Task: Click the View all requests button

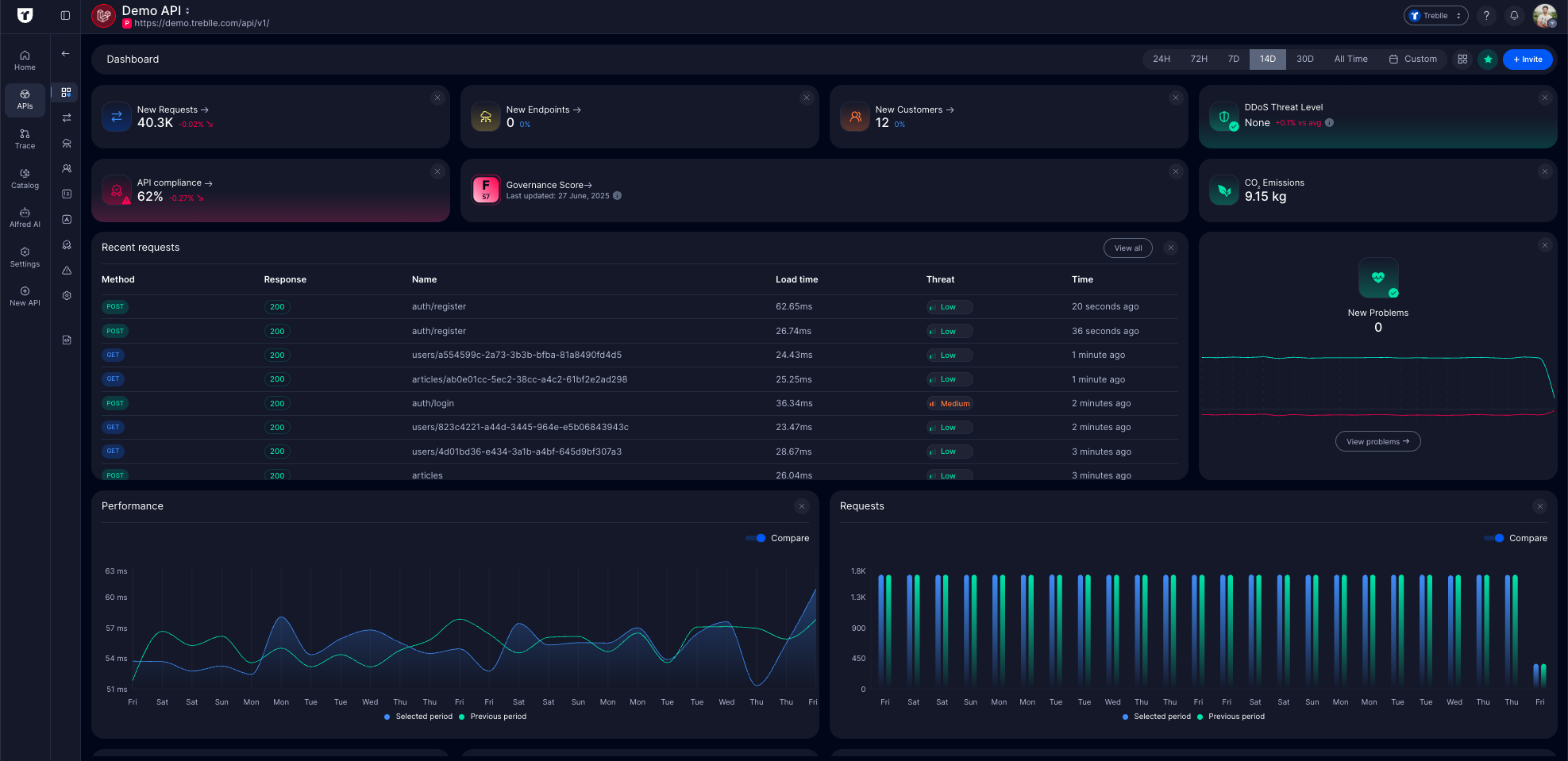Action: coord(1127,248)
